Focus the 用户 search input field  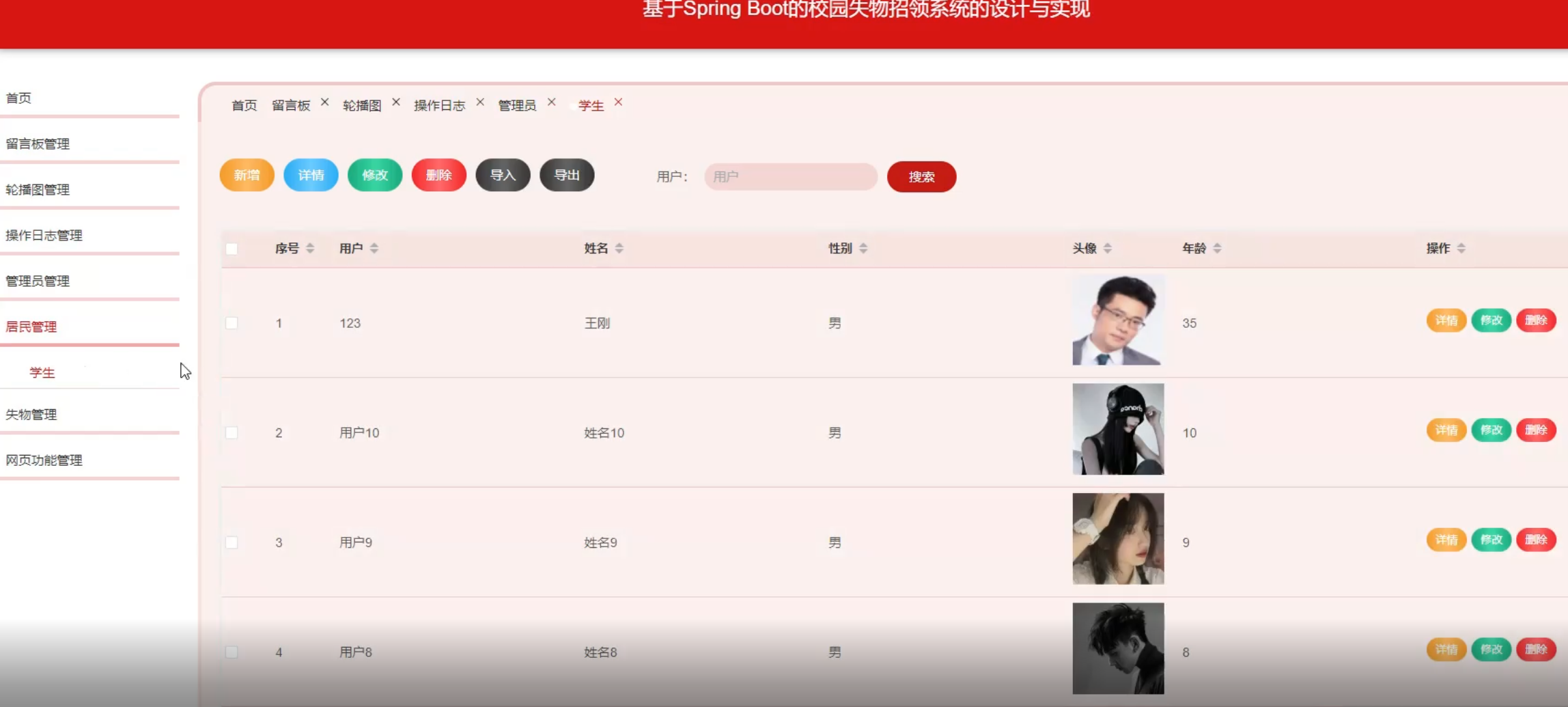(x=790, y=177)
